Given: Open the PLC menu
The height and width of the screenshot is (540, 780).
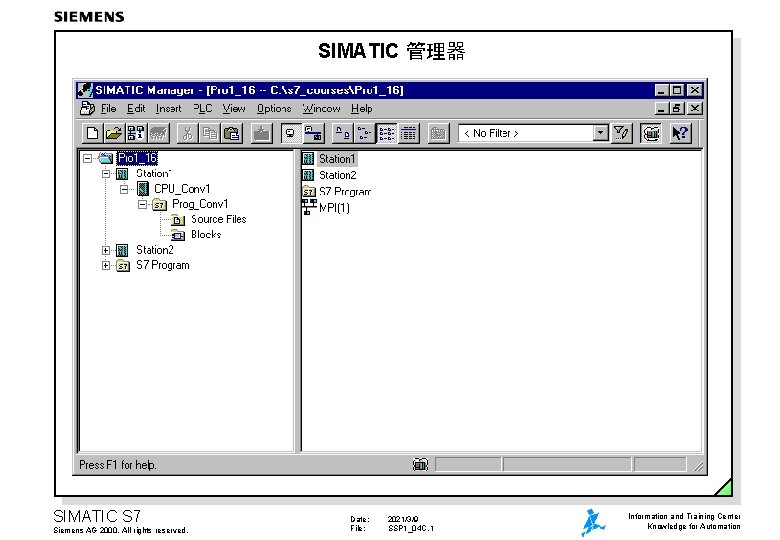Looking at the screenshot, I should [203, 108].
